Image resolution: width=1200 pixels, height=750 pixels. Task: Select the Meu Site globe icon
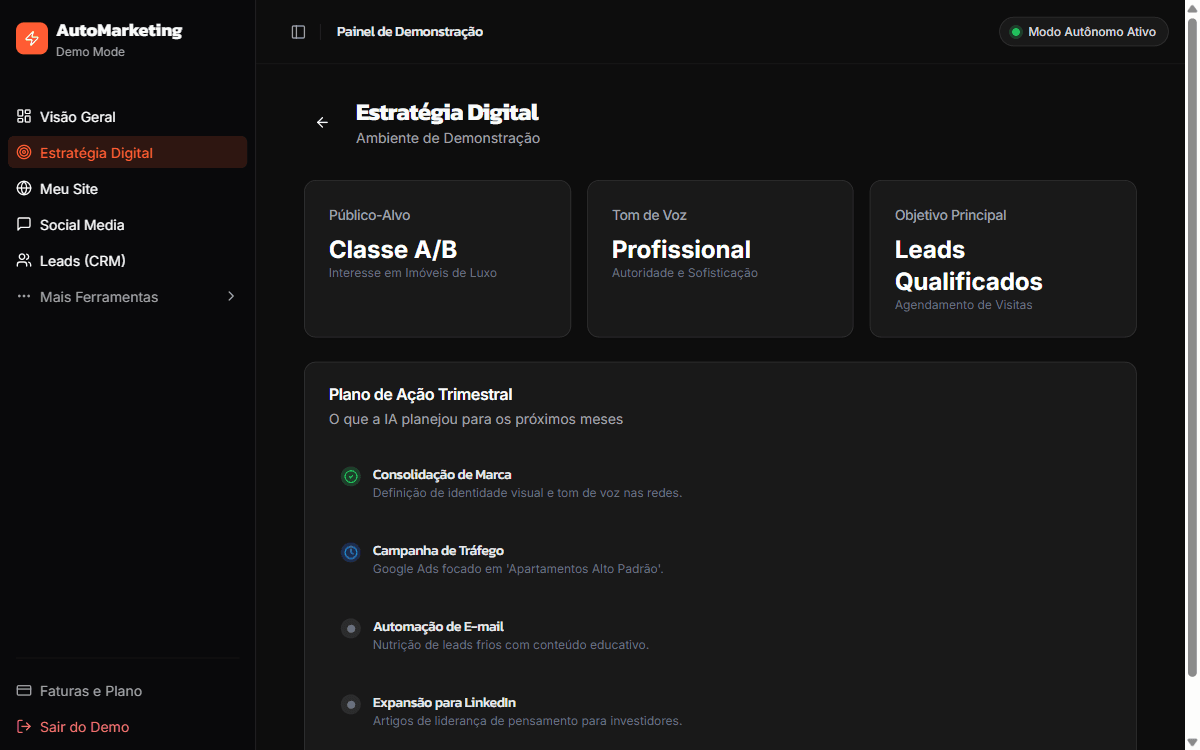click(x=23, y=188)
